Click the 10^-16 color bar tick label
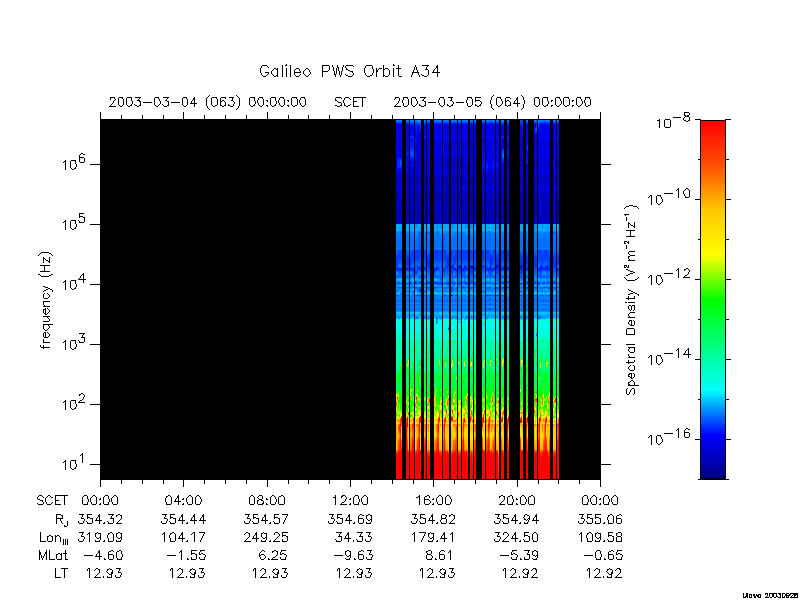Image resolution: width=800 pixels, height=600 pixels. click(669, 437)
